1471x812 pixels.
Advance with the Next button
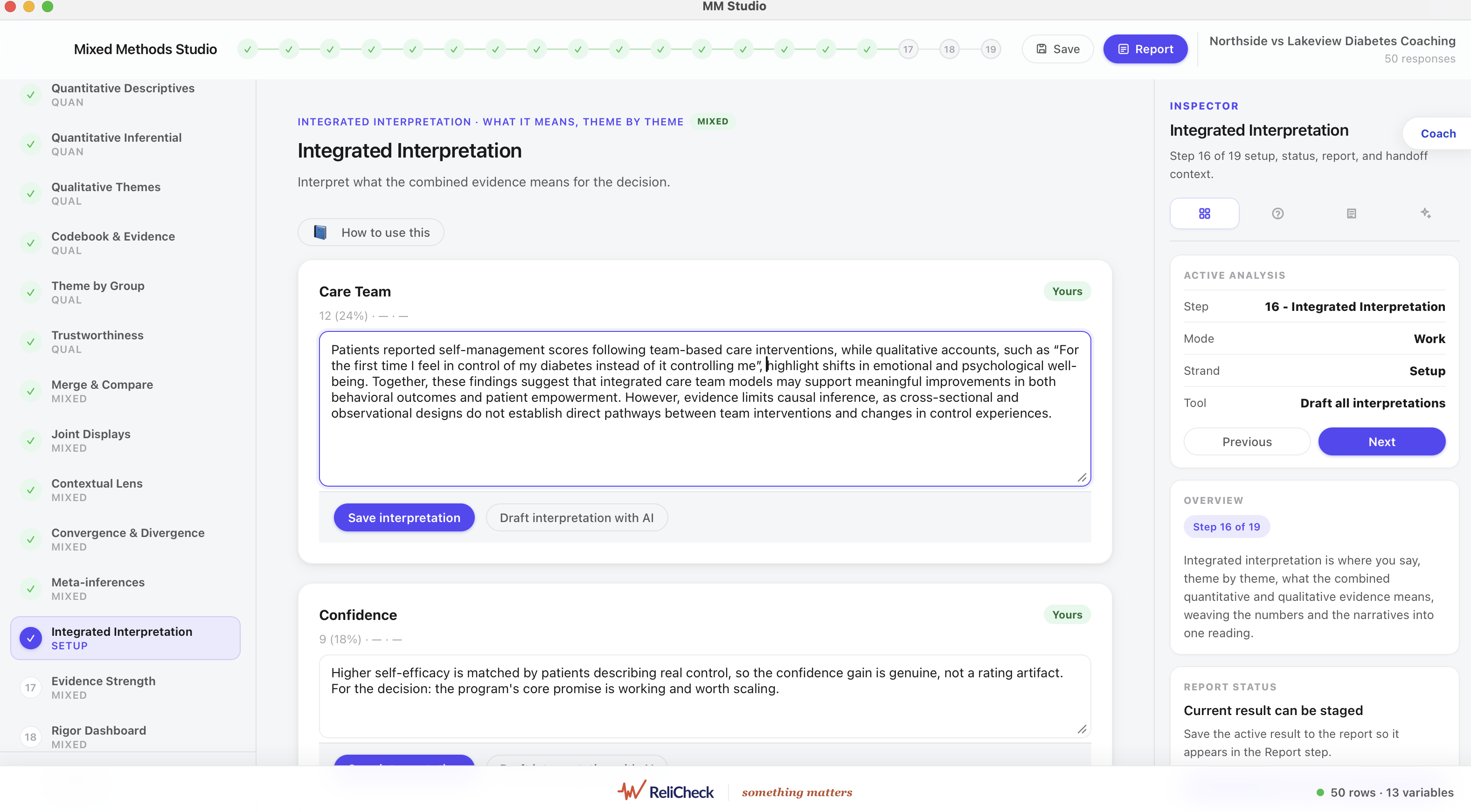coord(1381,442)
